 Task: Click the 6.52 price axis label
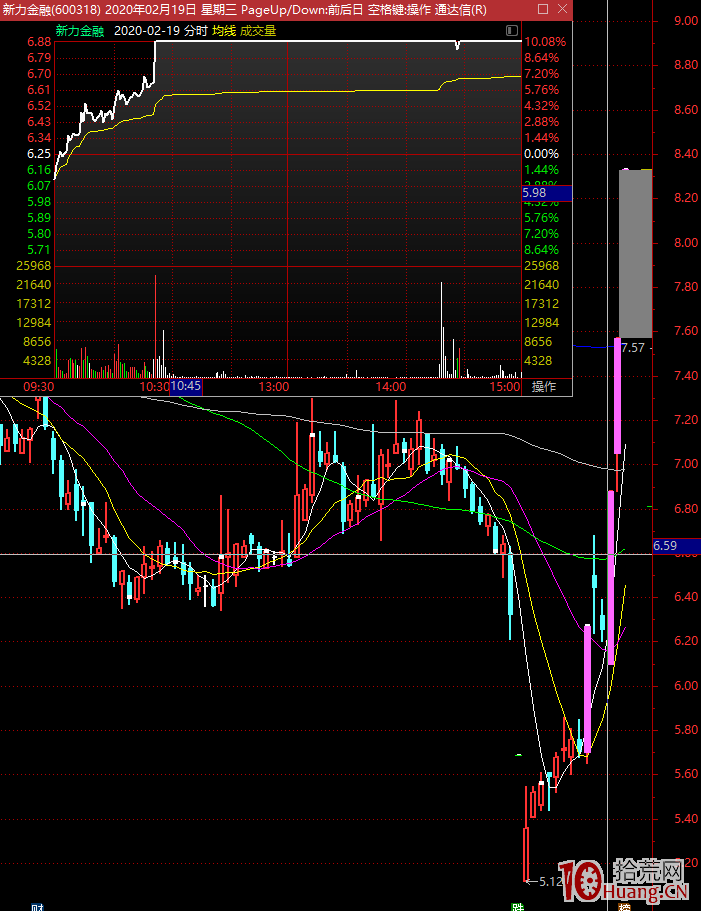(x=39, y=106)
